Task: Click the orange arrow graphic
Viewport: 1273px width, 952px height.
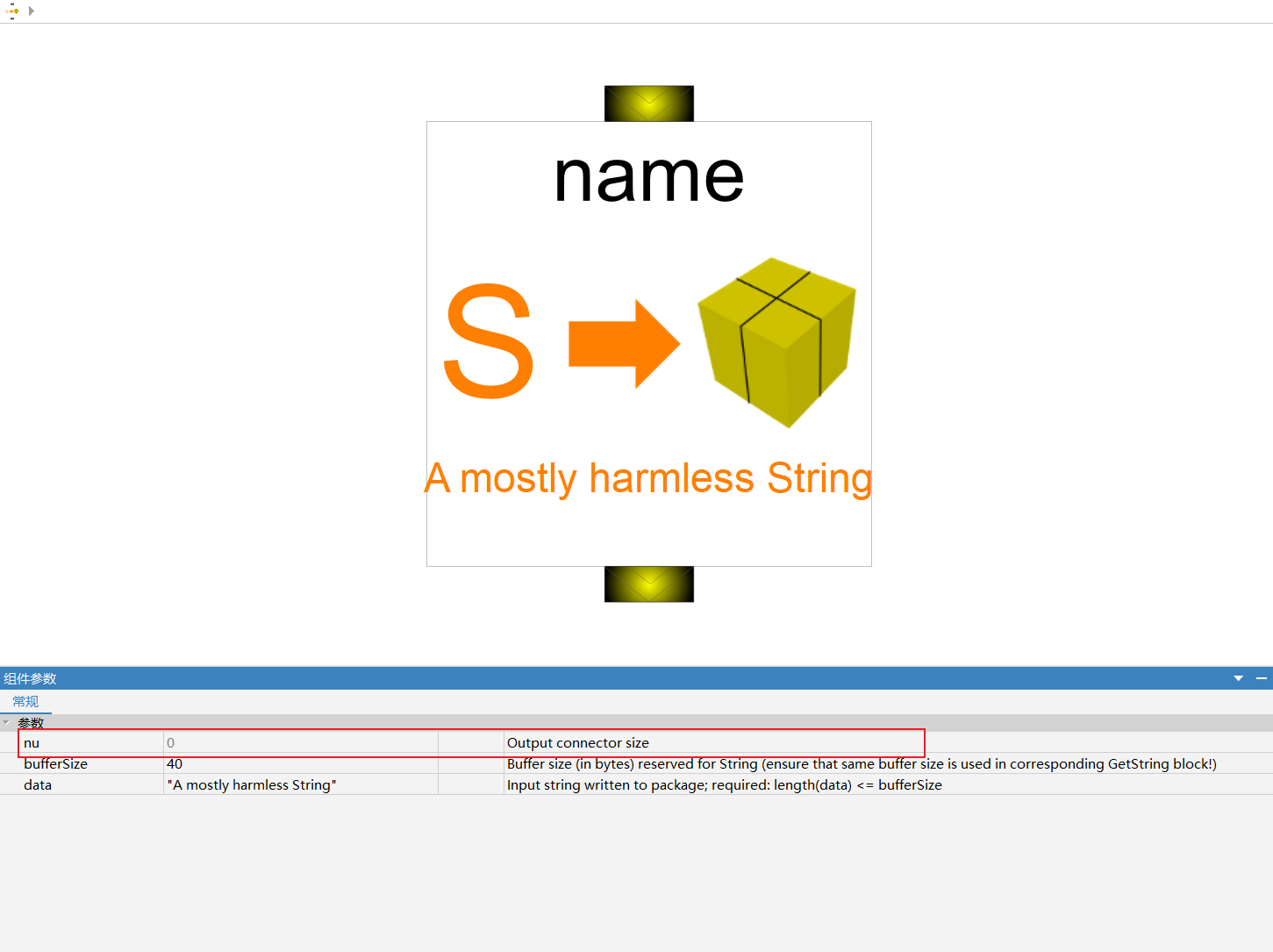Action: point(625,344)
